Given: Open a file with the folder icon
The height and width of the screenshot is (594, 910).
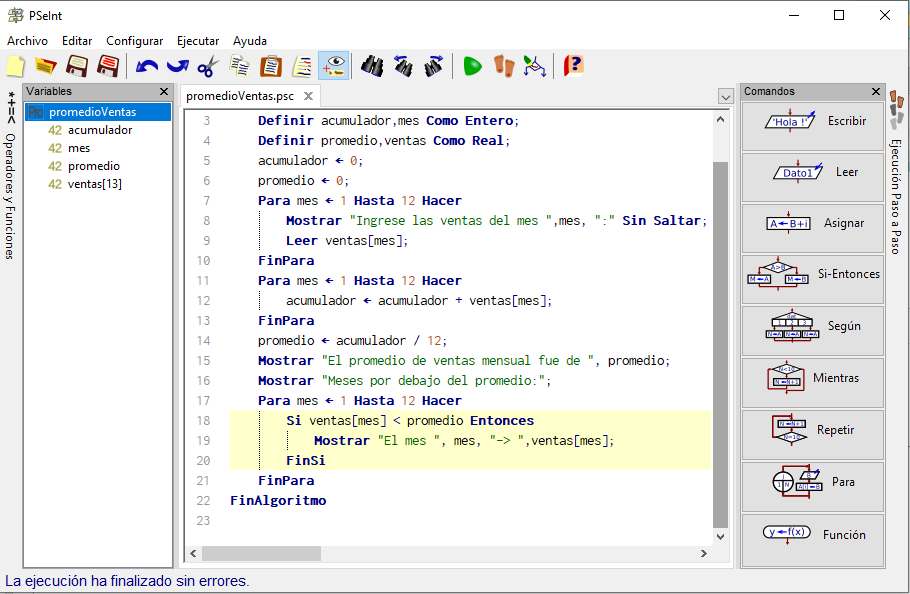Looking at the screenshot, I should tap(45, 66).
